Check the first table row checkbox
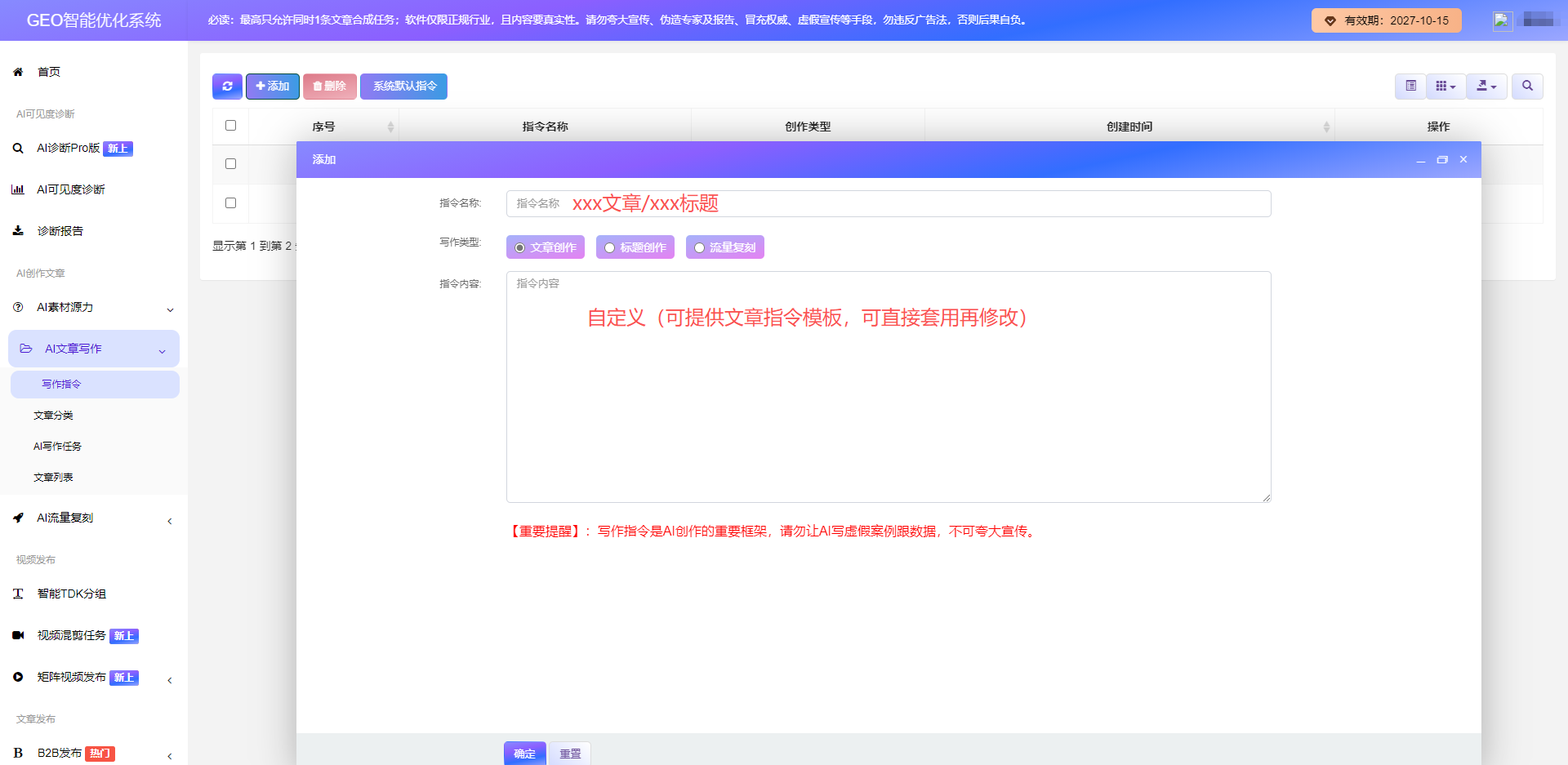Image resolution: width=1568 pixels, height=765 pixels. click(x=230, y=164)
